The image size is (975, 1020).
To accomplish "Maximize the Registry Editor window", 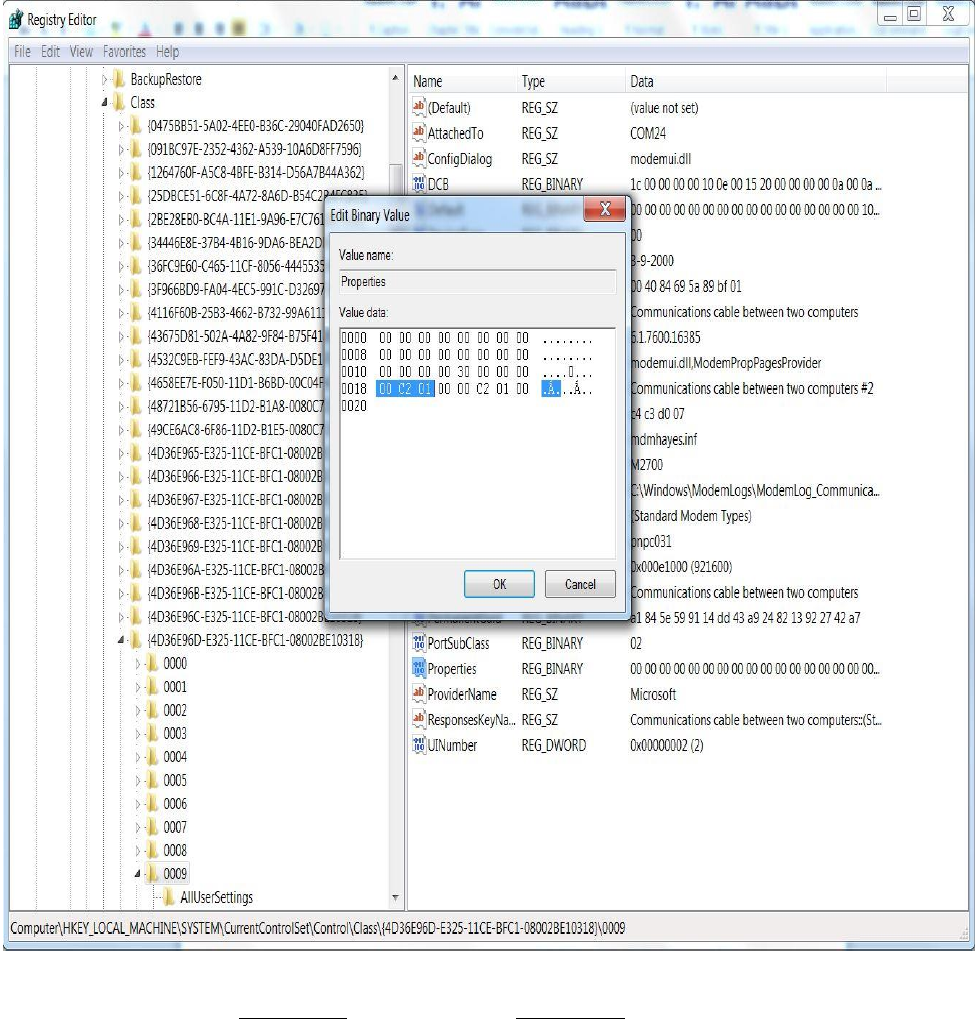I will click(x=914, y=14).
